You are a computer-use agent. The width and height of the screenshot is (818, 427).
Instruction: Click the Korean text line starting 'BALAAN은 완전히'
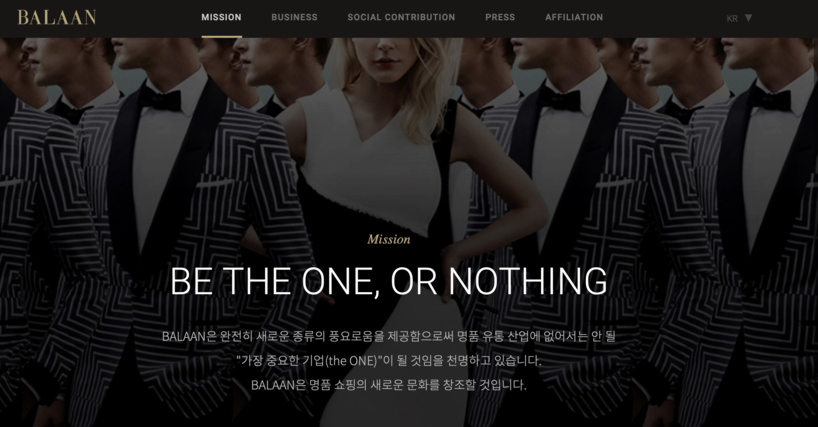click(x=389, y=336)
